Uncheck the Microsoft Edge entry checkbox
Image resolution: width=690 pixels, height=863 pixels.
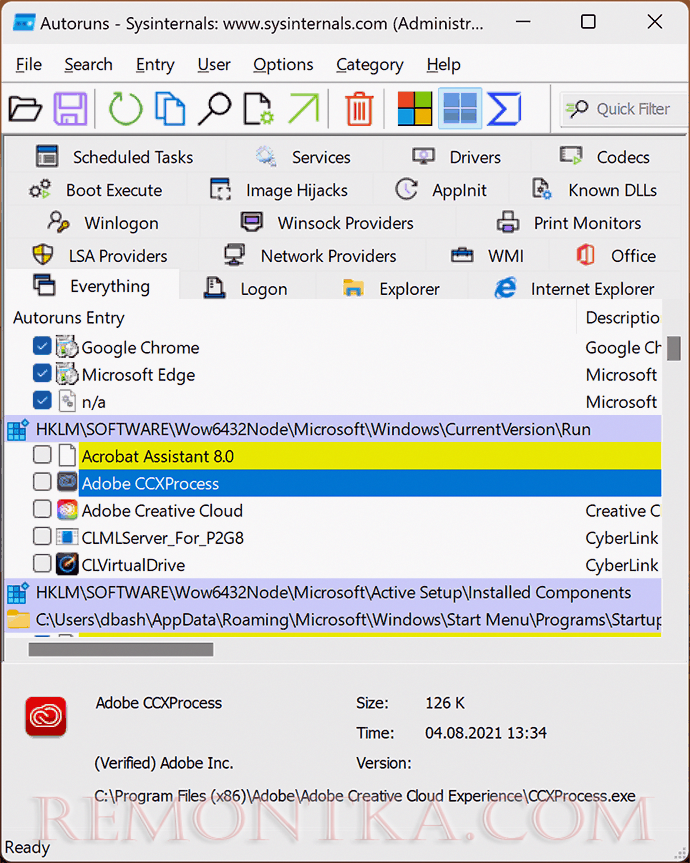[x=42, y=373]
